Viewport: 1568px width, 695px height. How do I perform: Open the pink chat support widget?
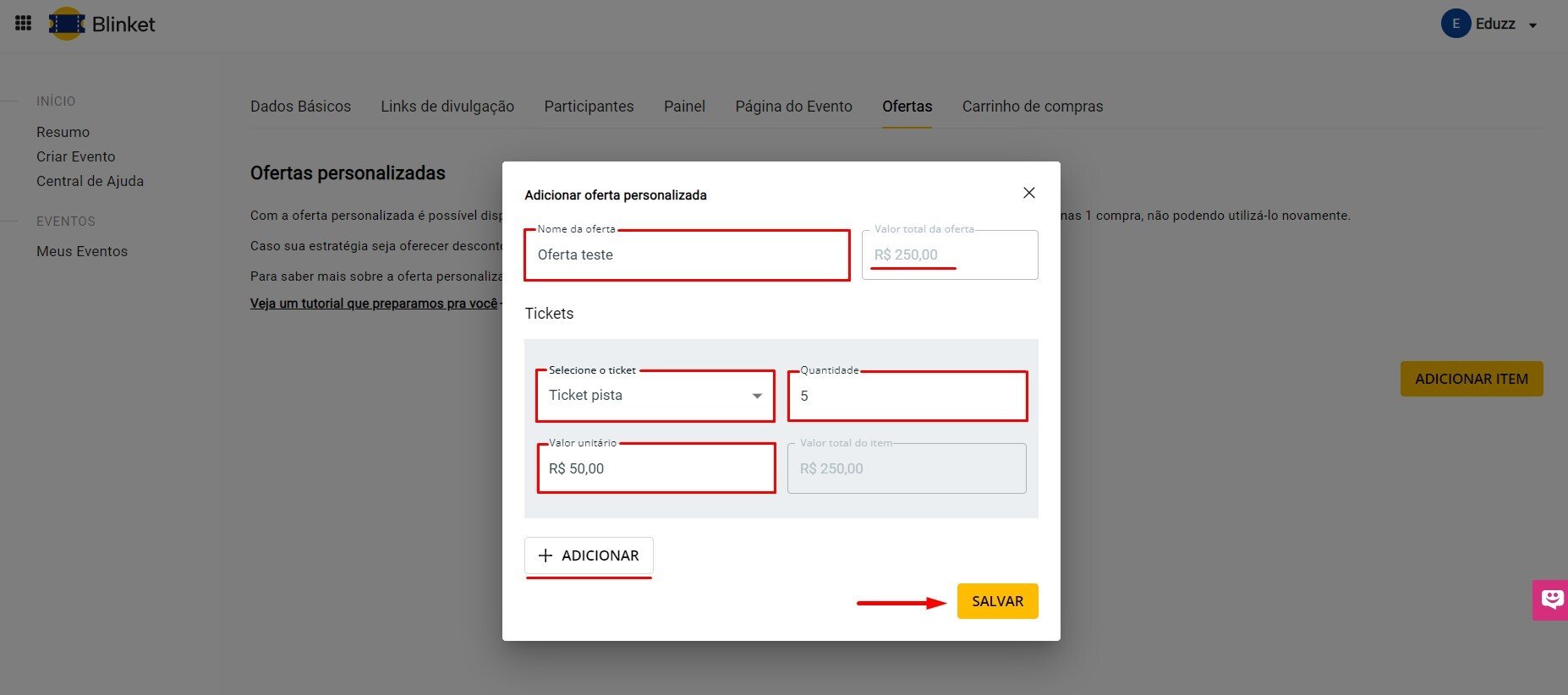1551,599
